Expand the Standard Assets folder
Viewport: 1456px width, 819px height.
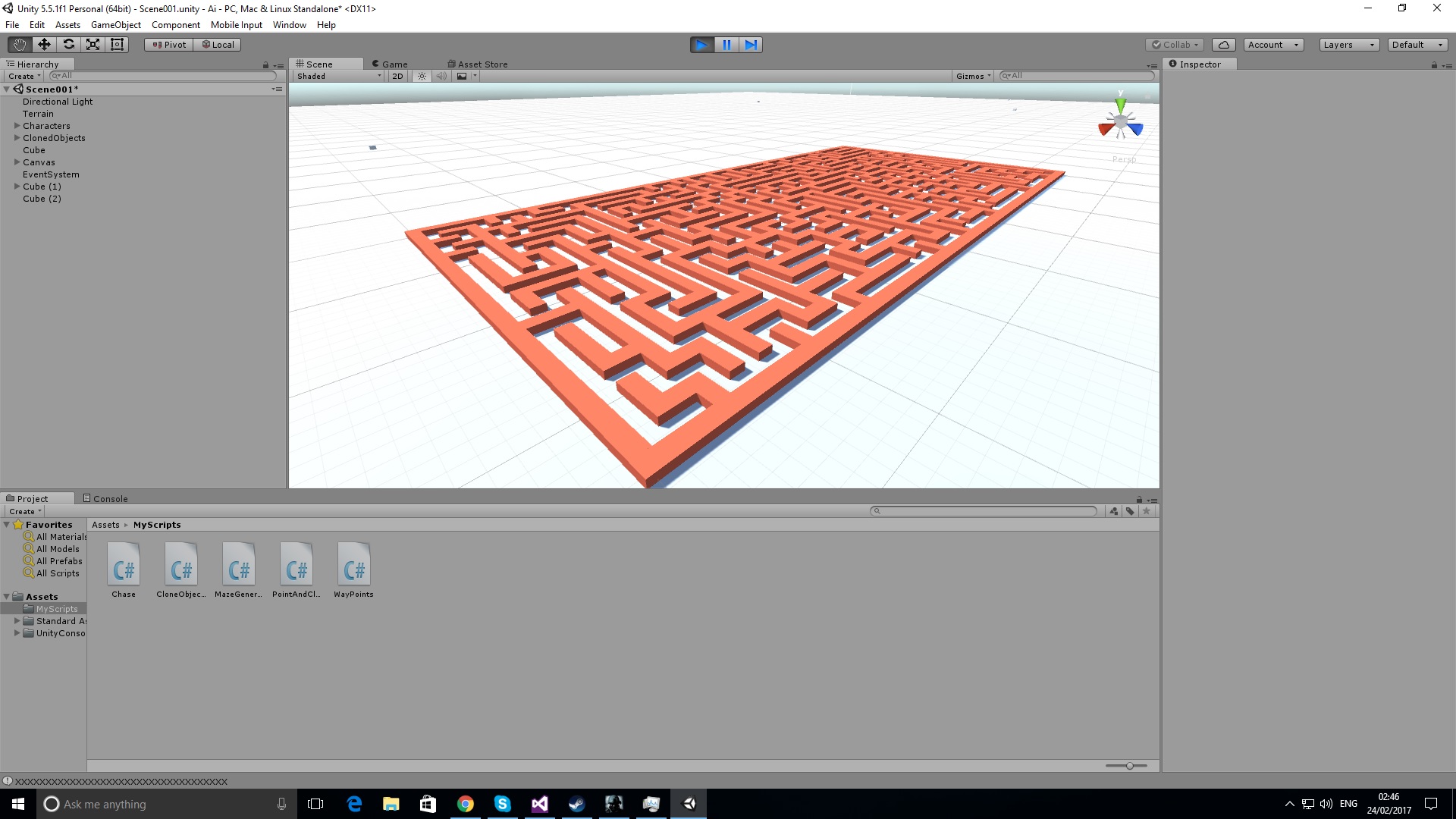click(17, 621)
